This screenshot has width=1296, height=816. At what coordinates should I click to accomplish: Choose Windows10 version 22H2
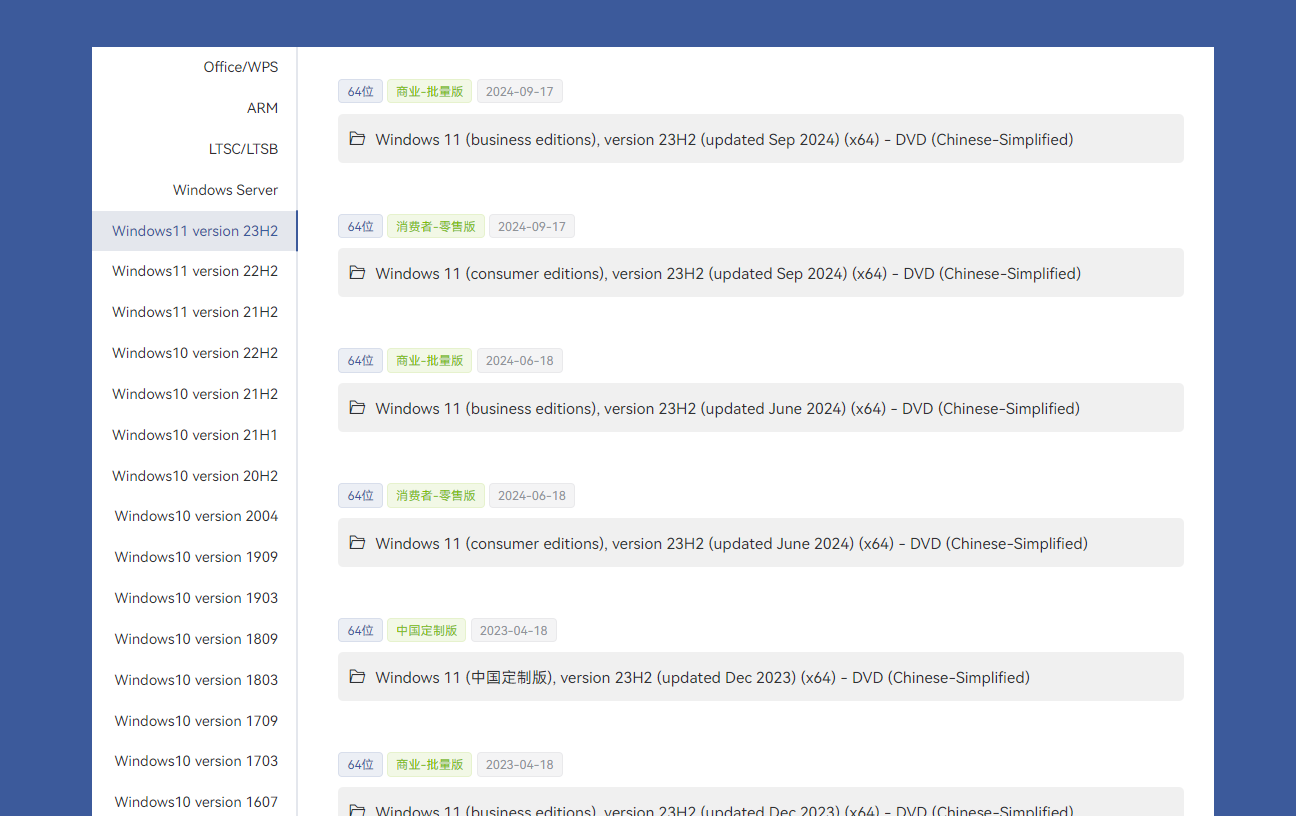(x=195, y=353)
